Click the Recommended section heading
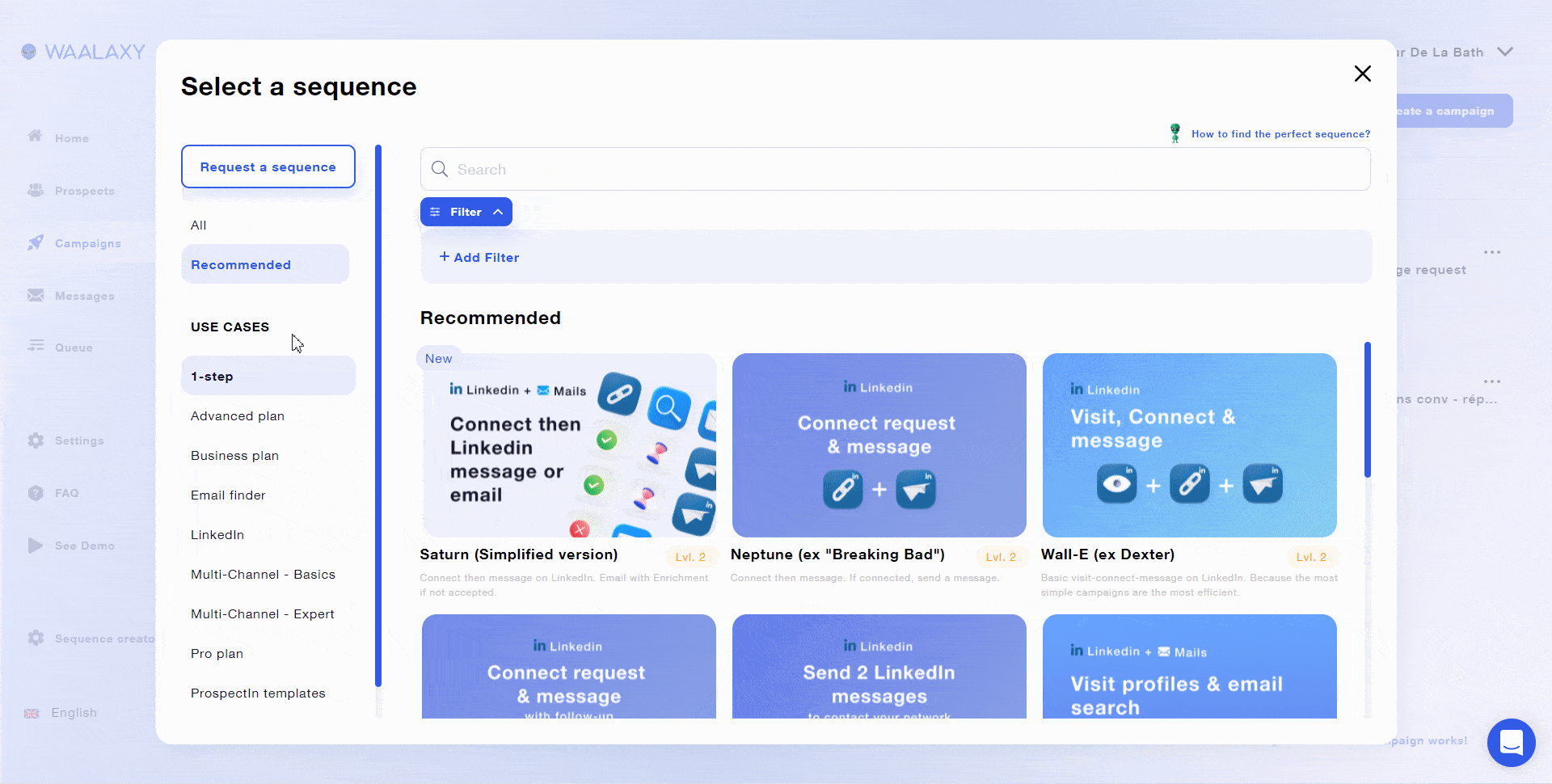Image resolution: width=1552 pixels, height=784 pixels. point(490,318)
